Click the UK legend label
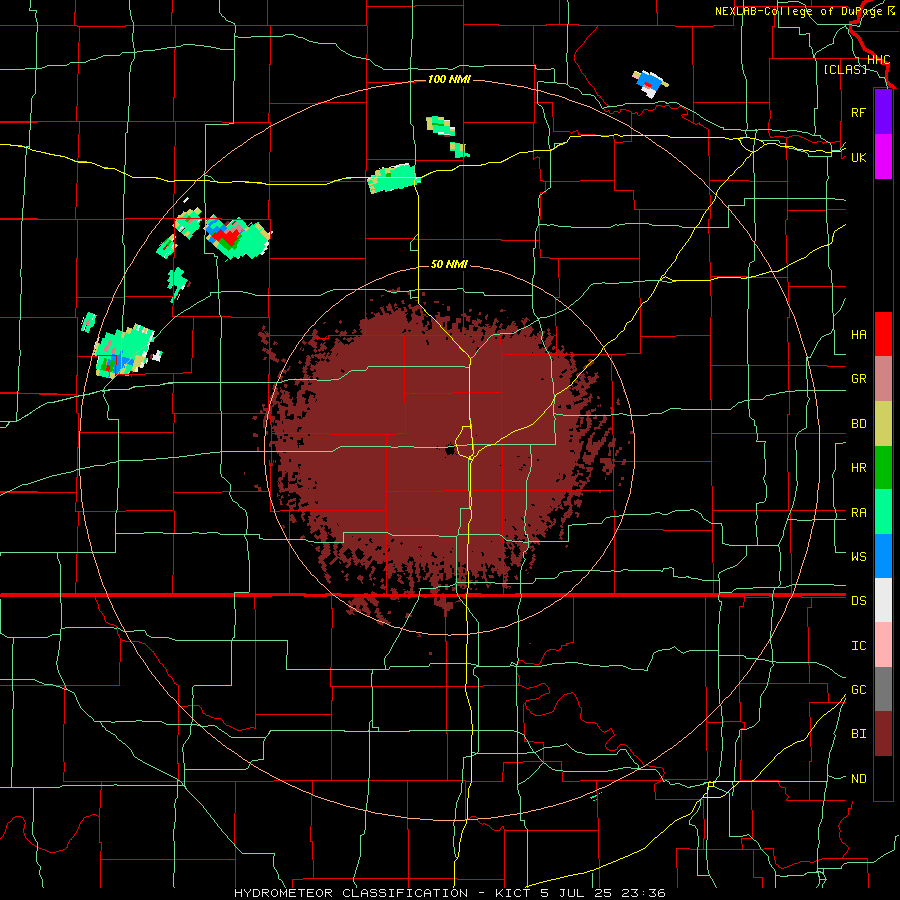 (x=858, y=157)
